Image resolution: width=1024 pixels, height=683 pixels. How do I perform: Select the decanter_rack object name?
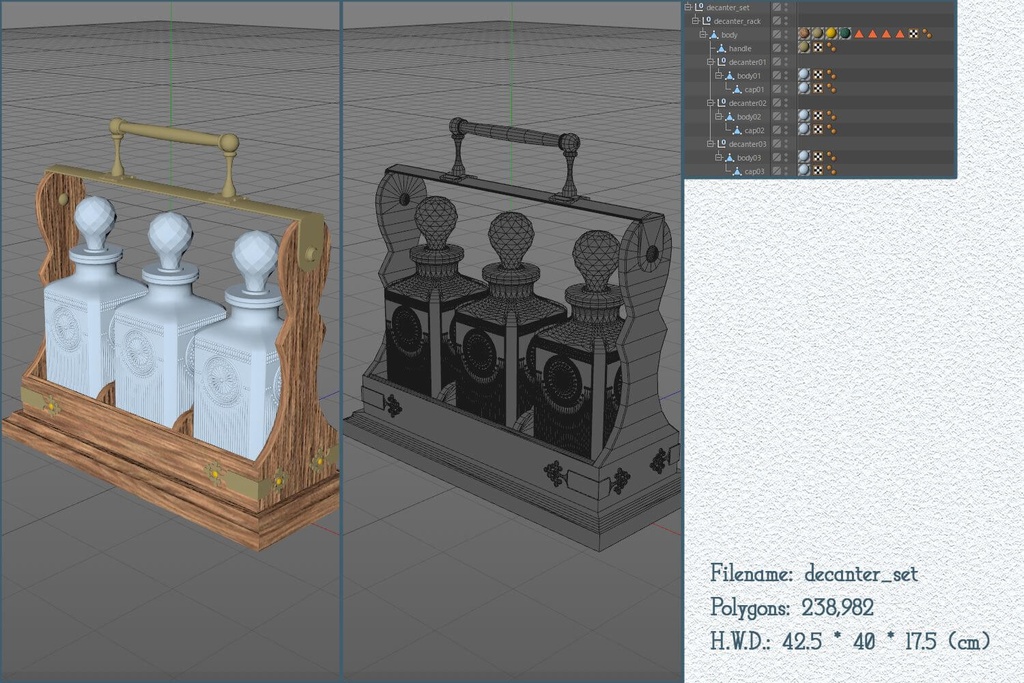(737, 22)
